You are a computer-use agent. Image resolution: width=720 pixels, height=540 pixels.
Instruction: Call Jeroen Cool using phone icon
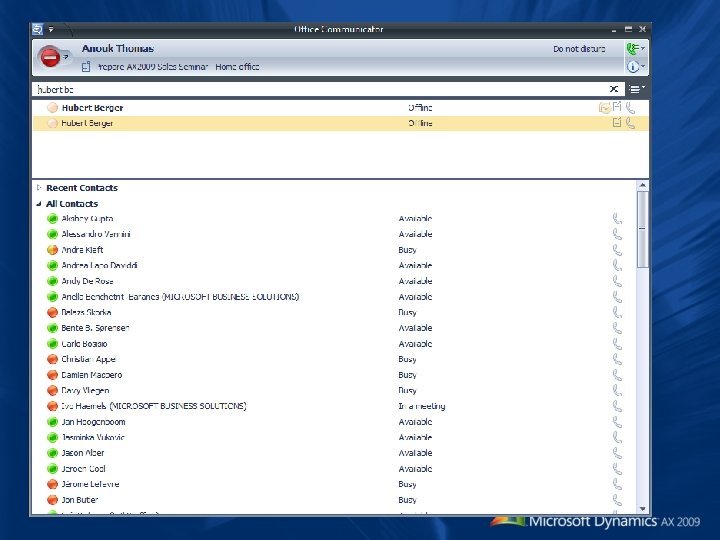point(617,469)
